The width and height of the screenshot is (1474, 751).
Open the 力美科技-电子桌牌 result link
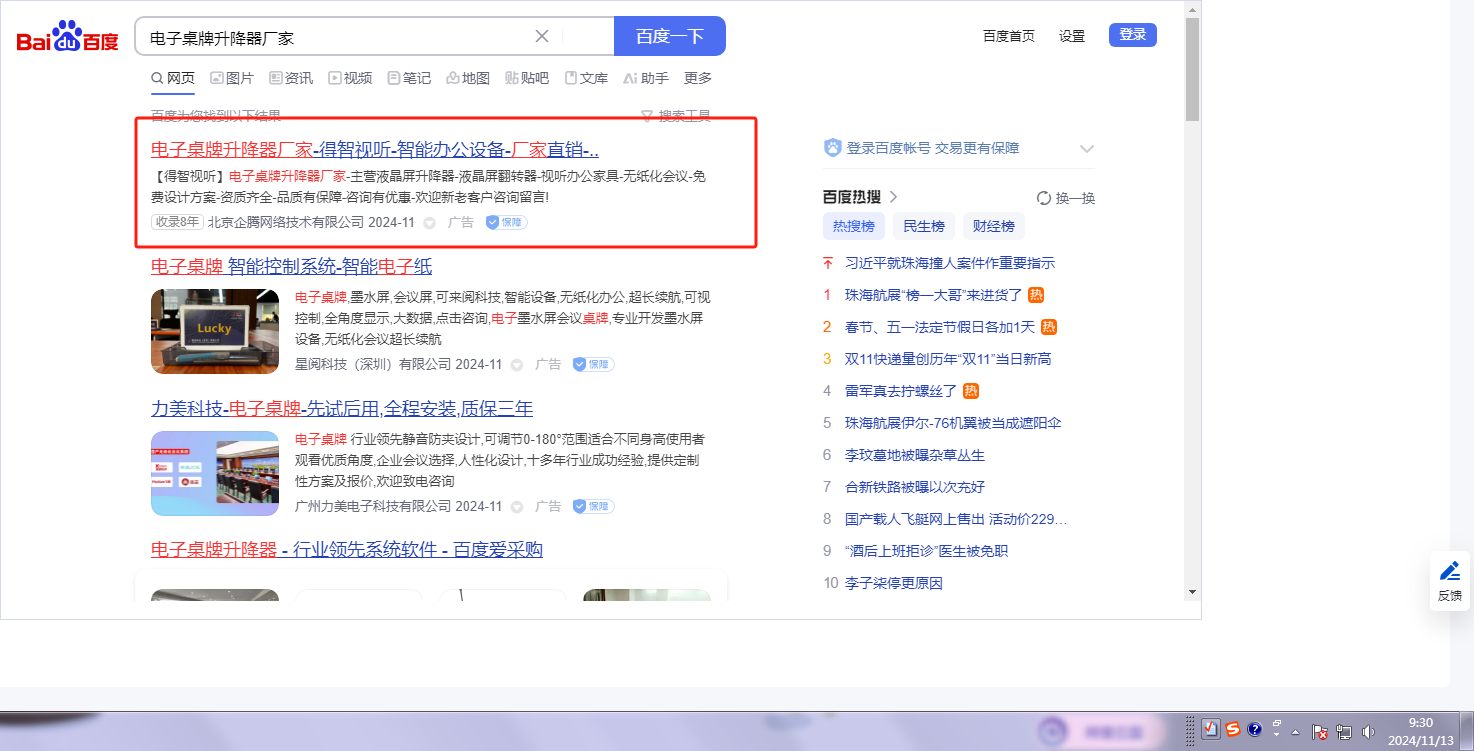[x=341, y=408]
